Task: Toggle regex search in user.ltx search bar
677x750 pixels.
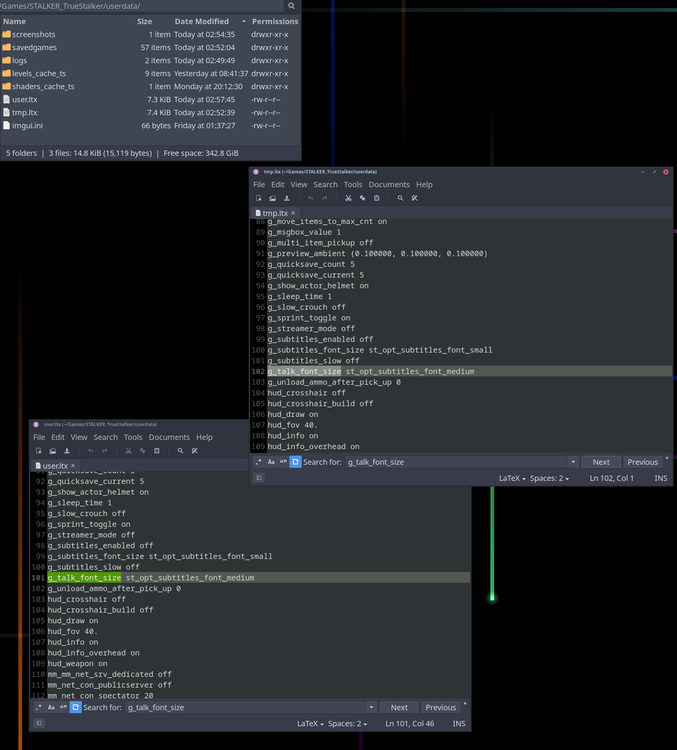Action: pos(39,707)
